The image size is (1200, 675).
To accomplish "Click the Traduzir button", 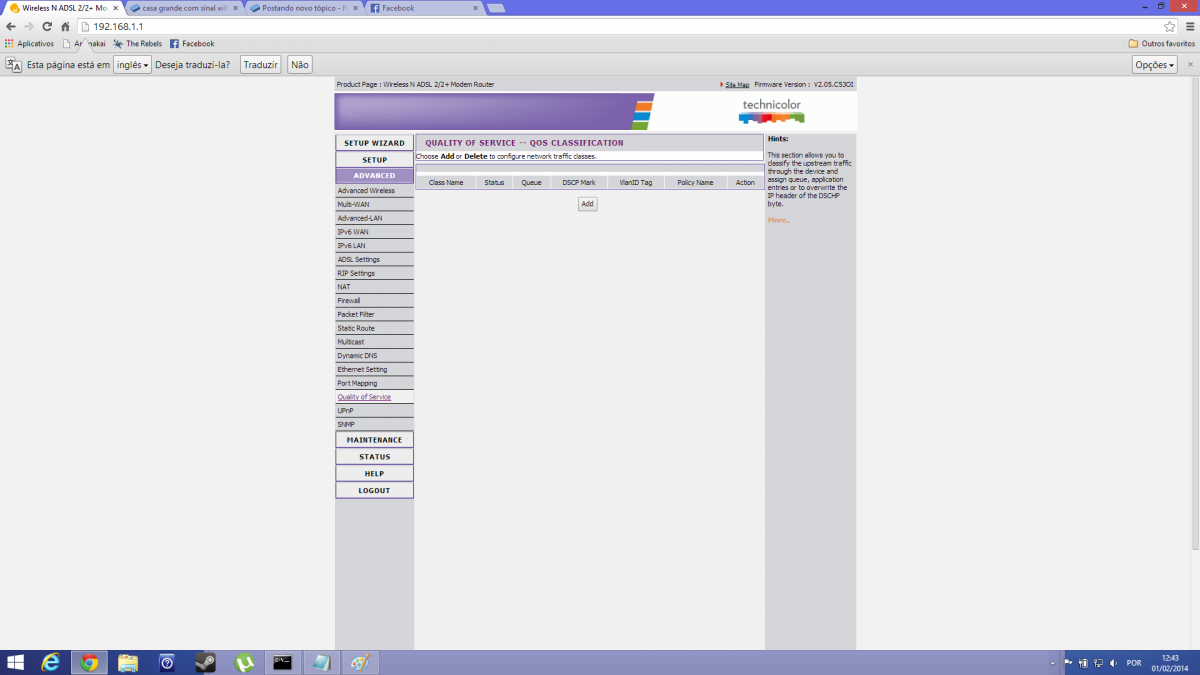I will [x=260, y=64].
